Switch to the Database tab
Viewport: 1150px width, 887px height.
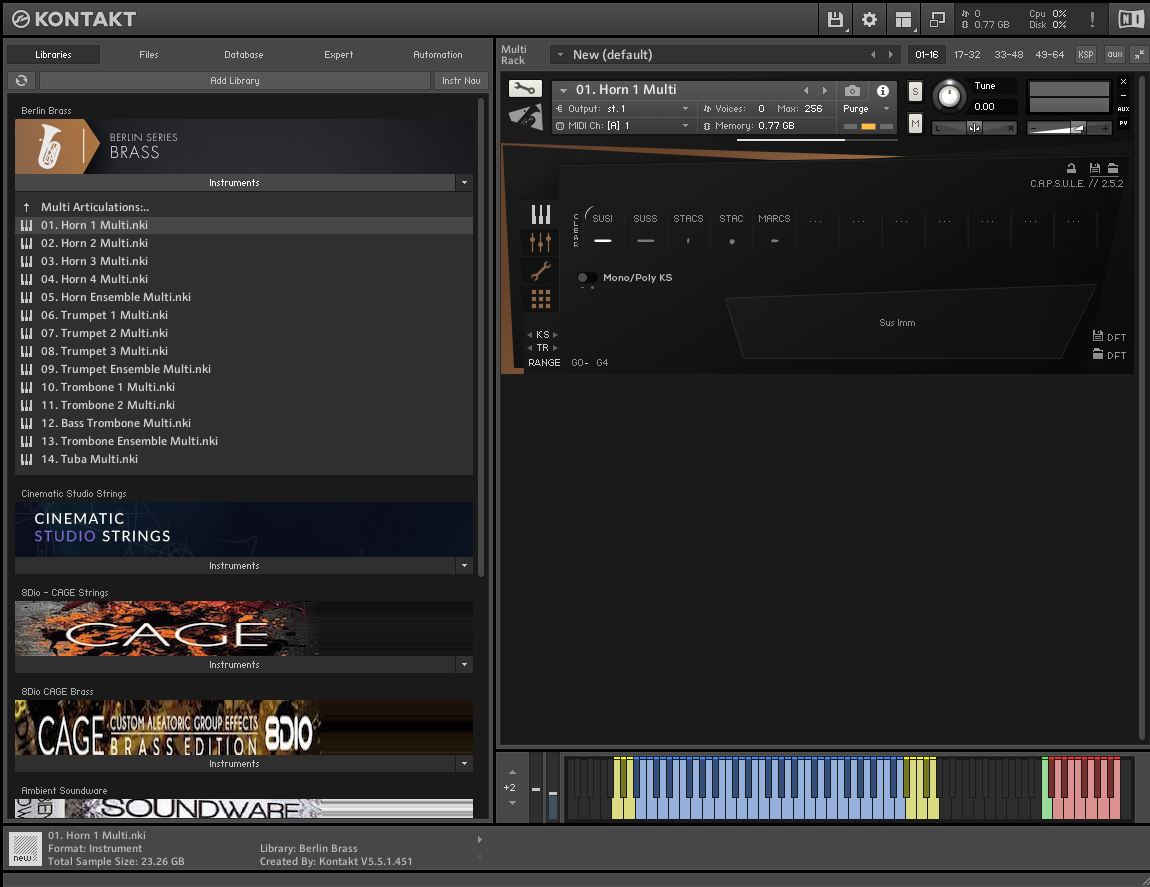[243, 55]
